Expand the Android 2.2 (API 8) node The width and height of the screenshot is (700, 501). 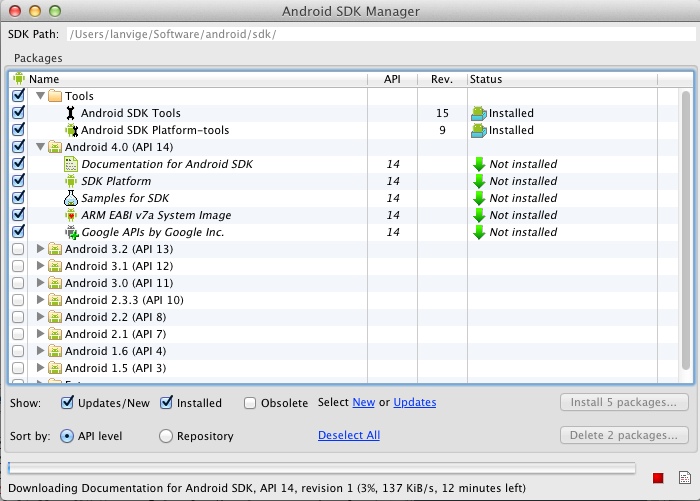40,316
